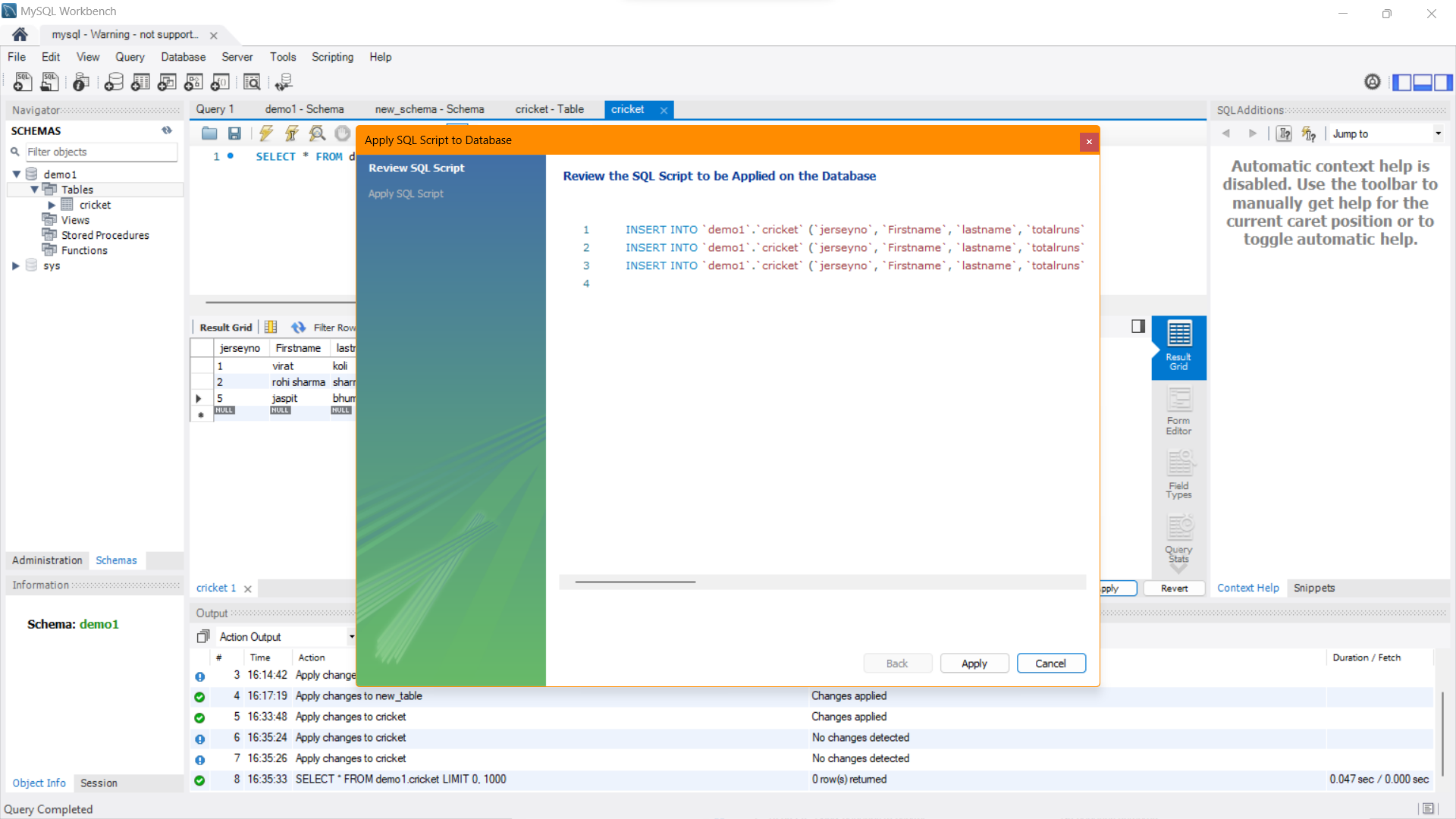Click the virat cell in grid
The height and width of the screenshot is (819, 1456).
(x=299, y=366)
